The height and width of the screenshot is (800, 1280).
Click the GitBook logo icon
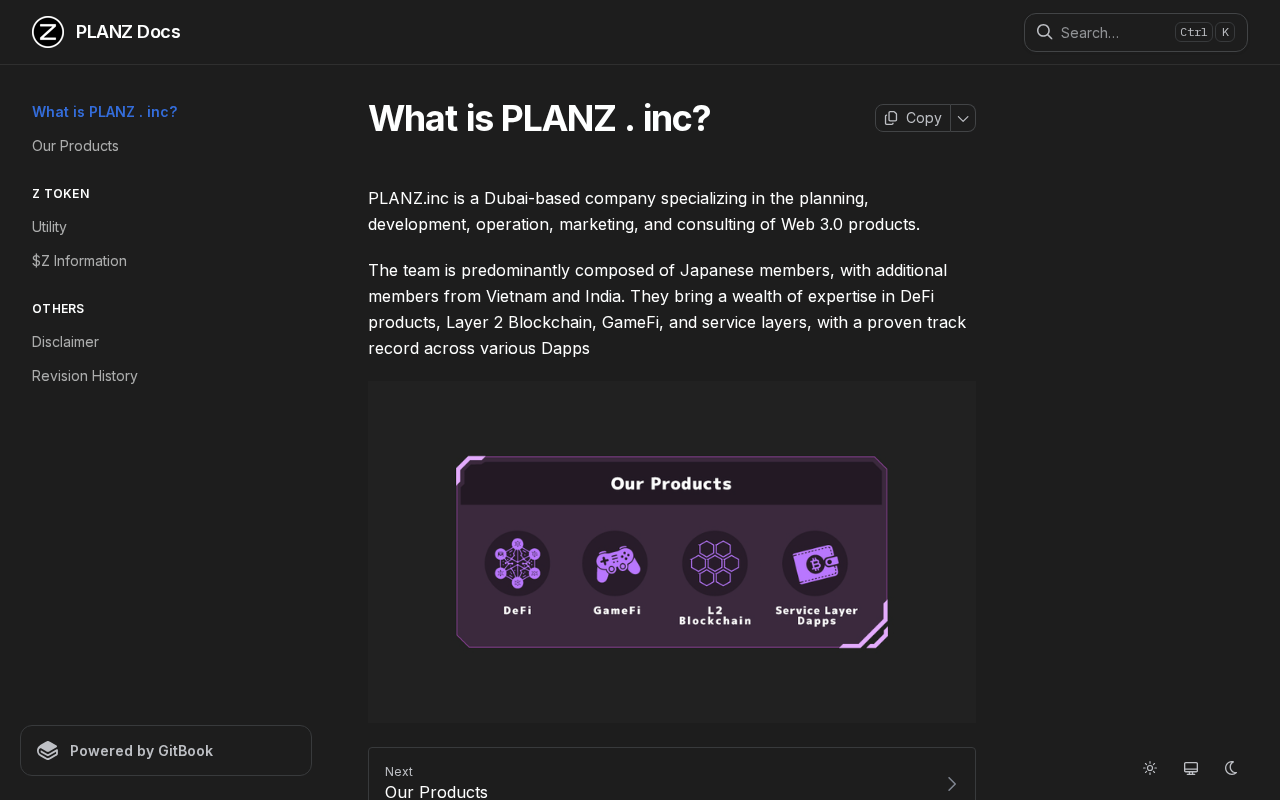[x=48, y=751]
